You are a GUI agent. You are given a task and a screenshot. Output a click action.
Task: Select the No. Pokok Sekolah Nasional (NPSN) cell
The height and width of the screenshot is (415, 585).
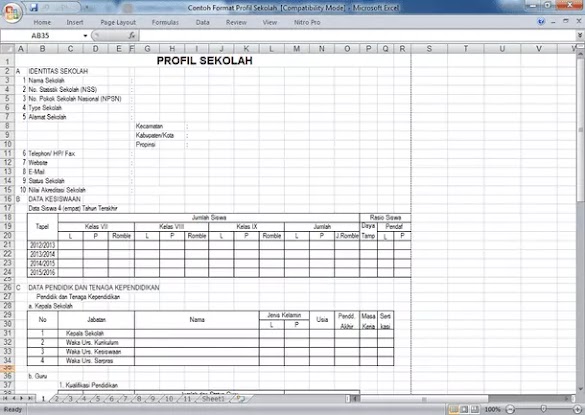coord(75,99)
